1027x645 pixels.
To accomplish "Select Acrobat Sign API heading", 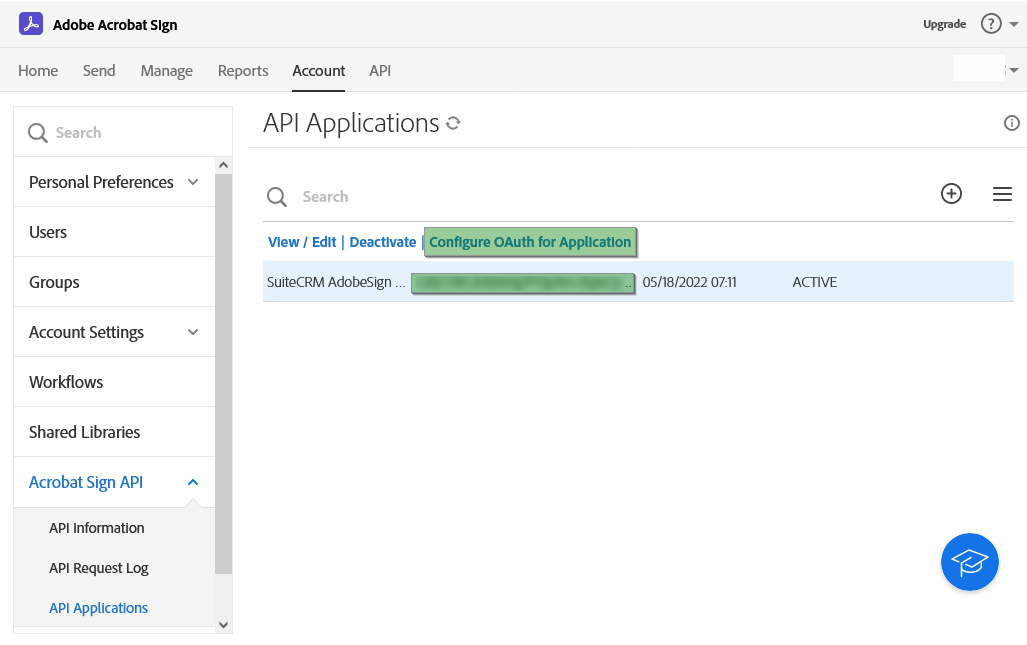I will [x=86, y=482].
